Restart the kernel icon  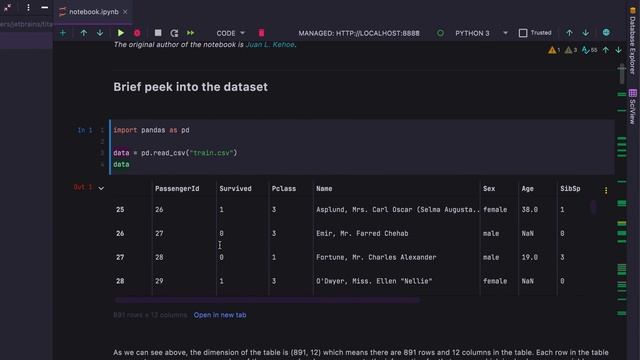(174, 33)
